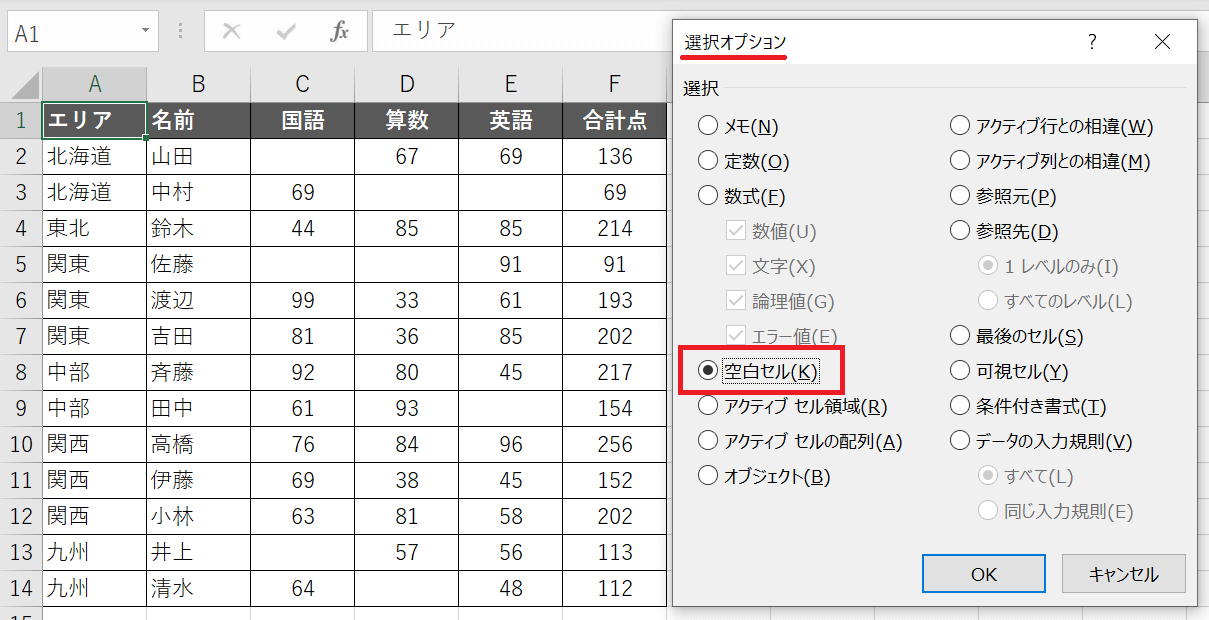Click the 合計点 header cell
Screen dimensions: 1209x620
614,121
